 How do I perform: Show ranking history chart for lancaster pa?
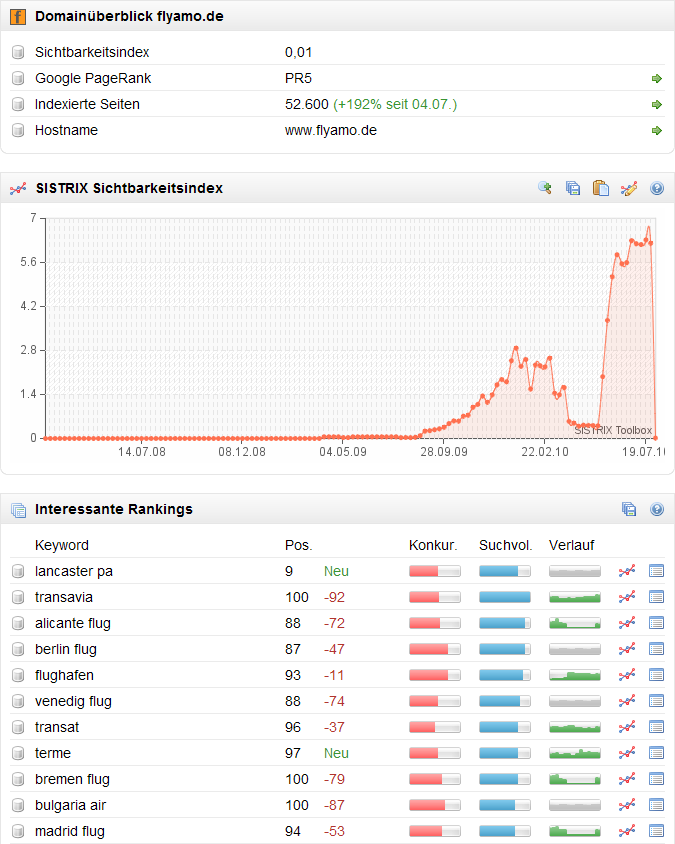[x=627, y=571]
